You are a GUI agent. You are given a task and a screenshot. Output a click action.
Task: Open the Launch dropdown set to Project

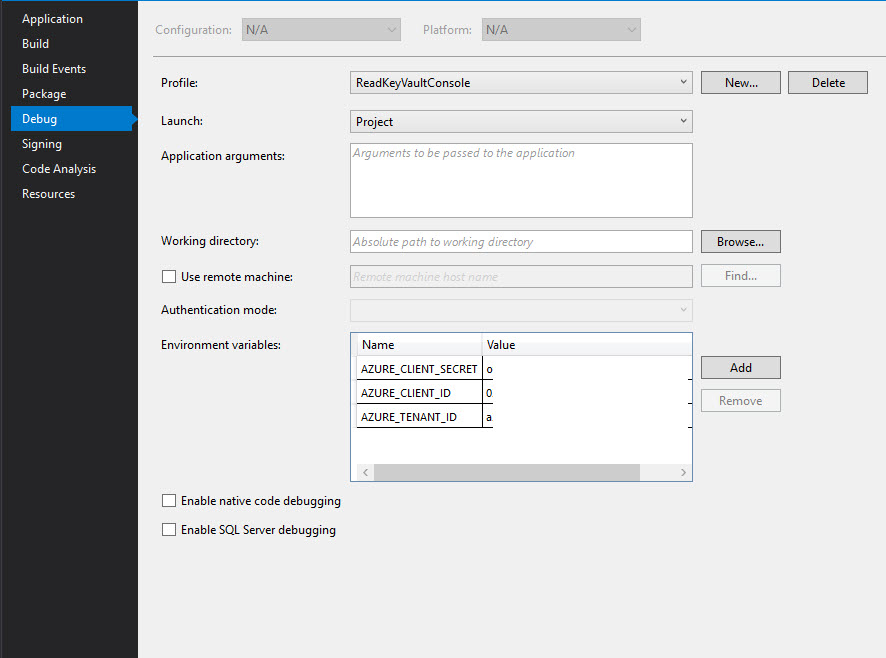(x=520, y=122)
